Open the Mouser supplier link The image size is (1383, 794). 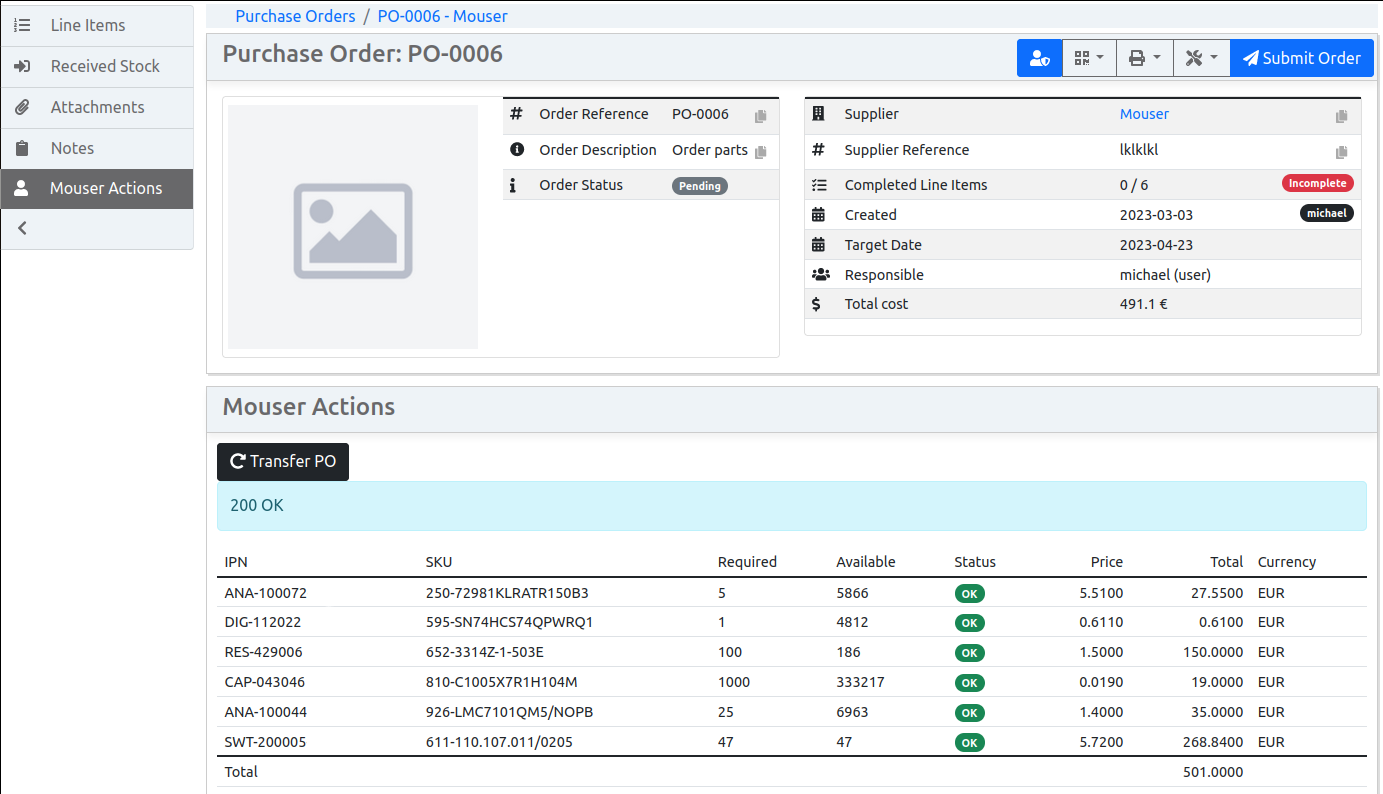[x=1144, y=113]
